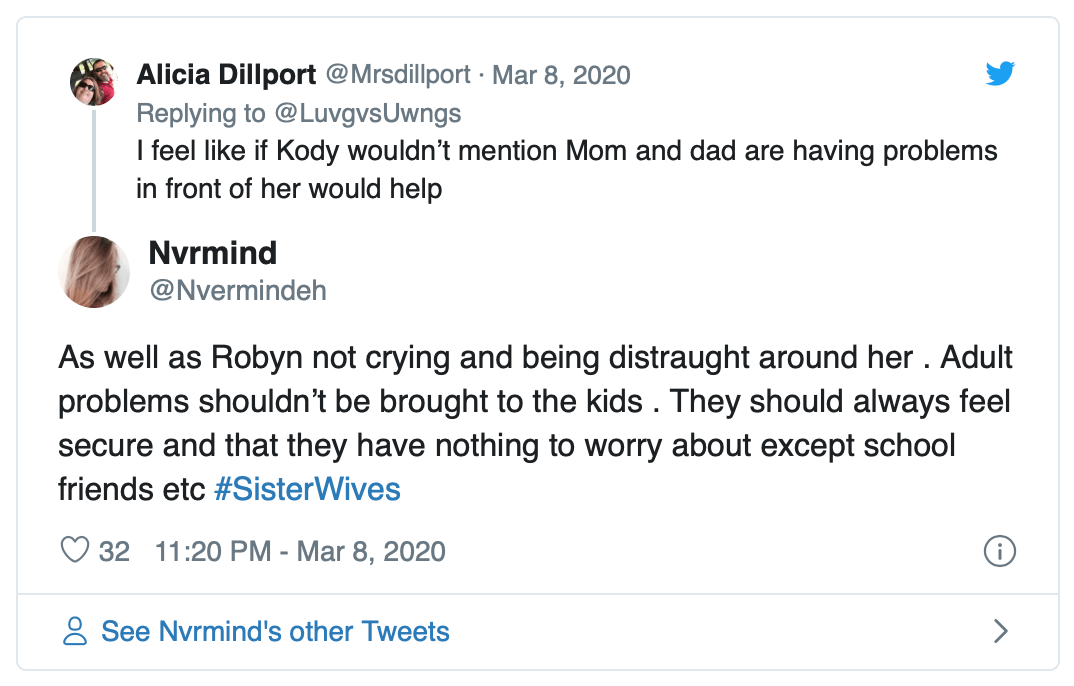The width and height of the screenshot is (1074, 686).
Task: Open Nvrmind's profile avatar
Action: coord(94,272)
